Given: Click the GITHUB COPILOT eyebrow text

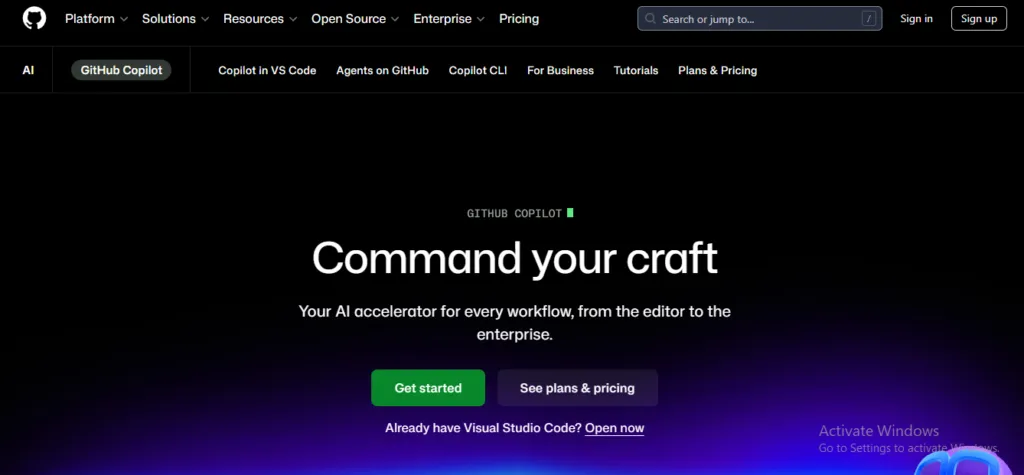Looking at the screenshot, I should (514, 214).
